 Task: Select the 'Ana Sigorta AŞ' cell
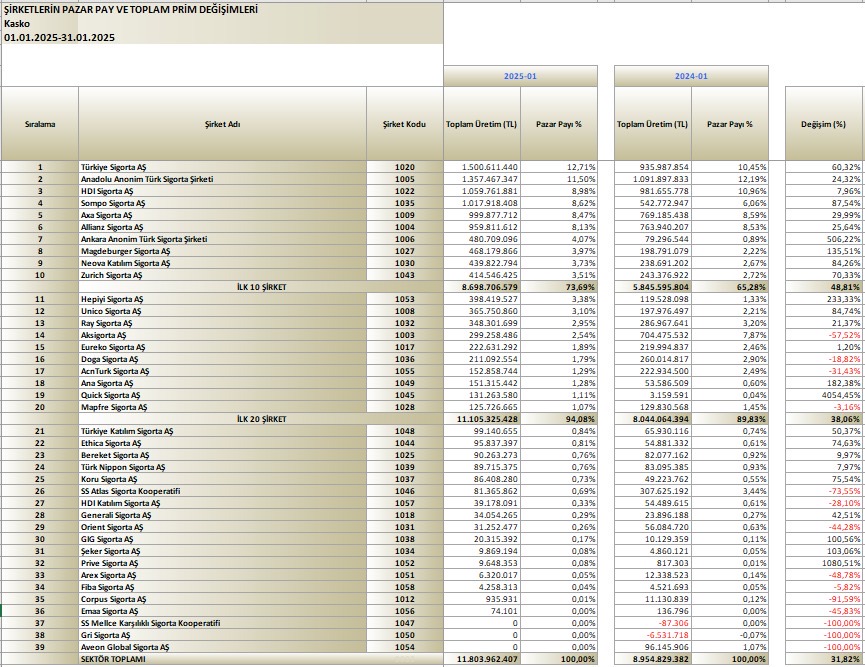pyautogui.click(x=222, y=383)
